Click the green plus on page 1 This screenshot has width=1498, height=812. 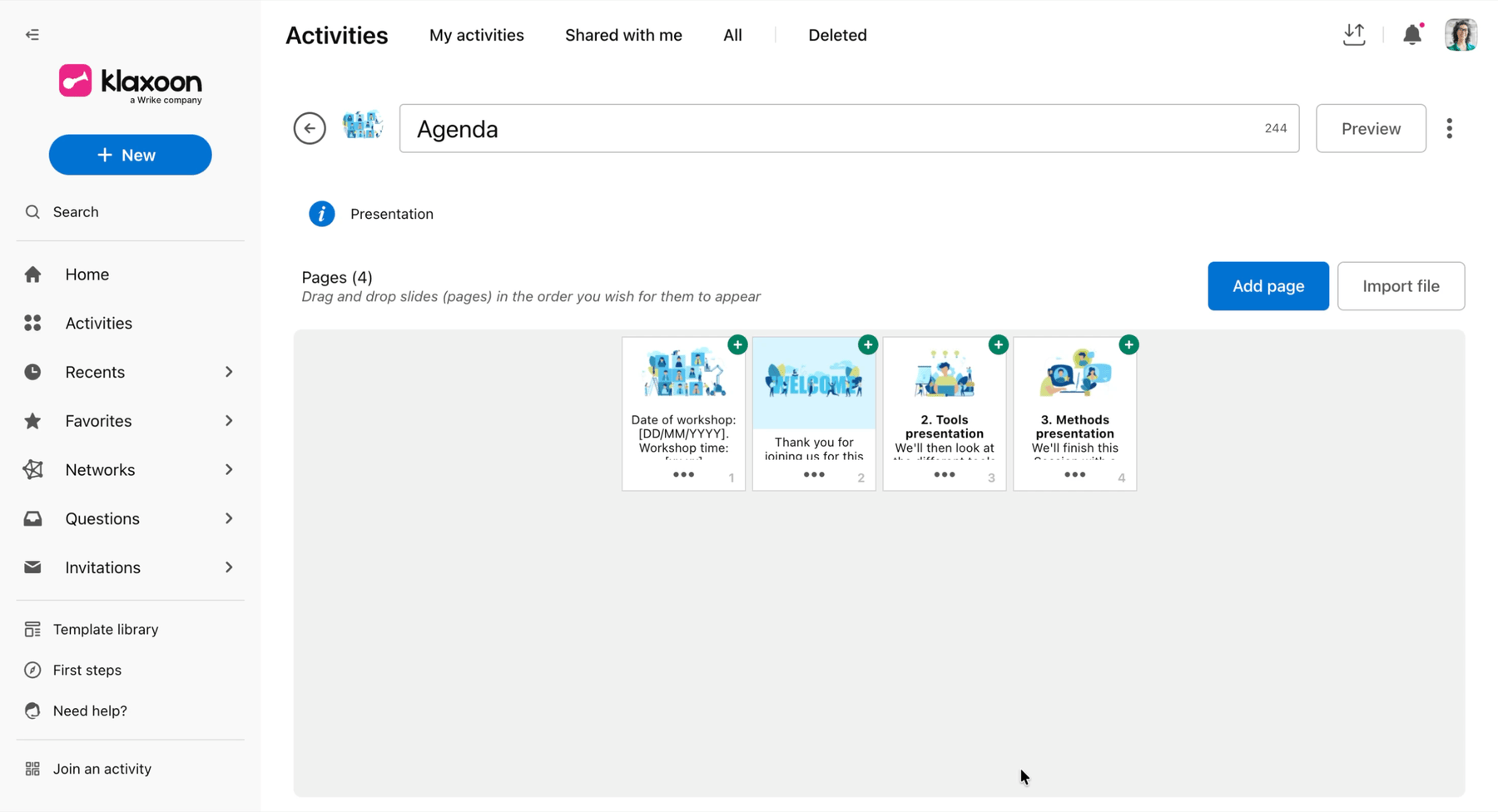tap(737, 344)
